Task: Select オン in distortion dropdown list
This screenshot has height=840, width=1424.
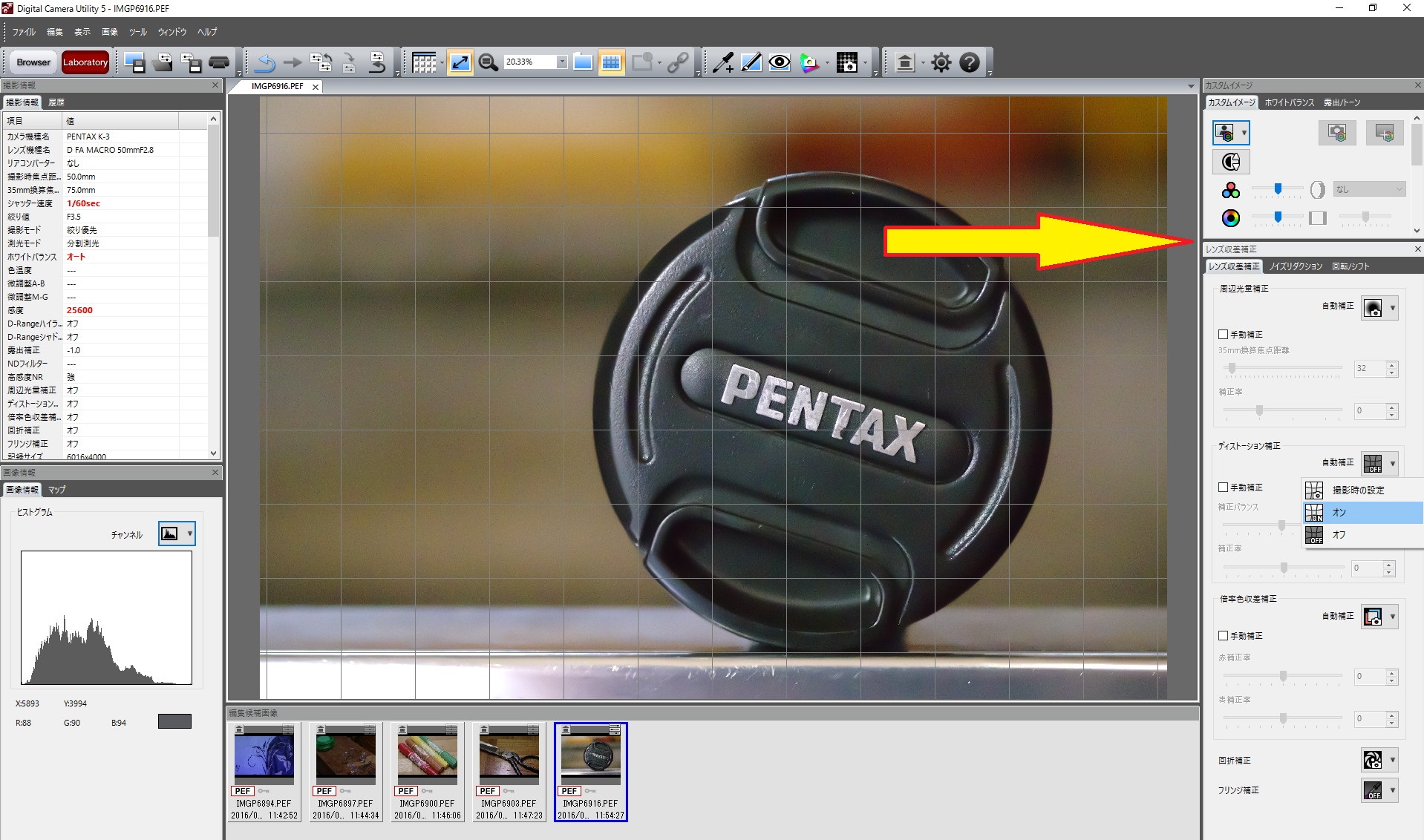Action: (x=1363, y=512)
